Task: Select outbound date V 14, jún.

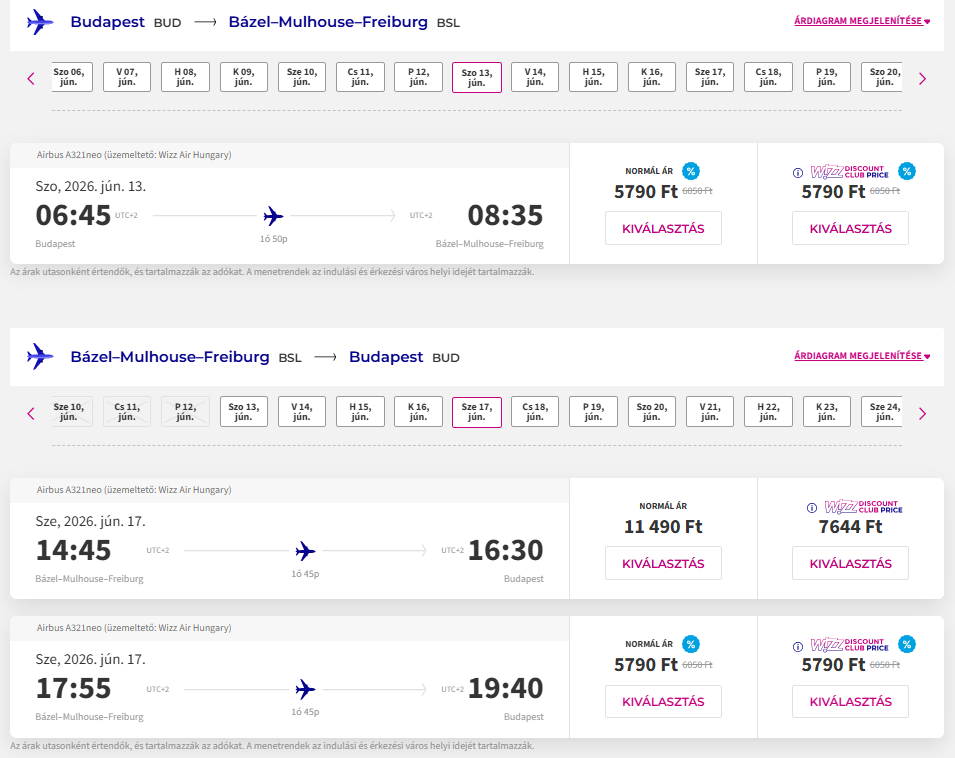Action: tap(535, 78)
